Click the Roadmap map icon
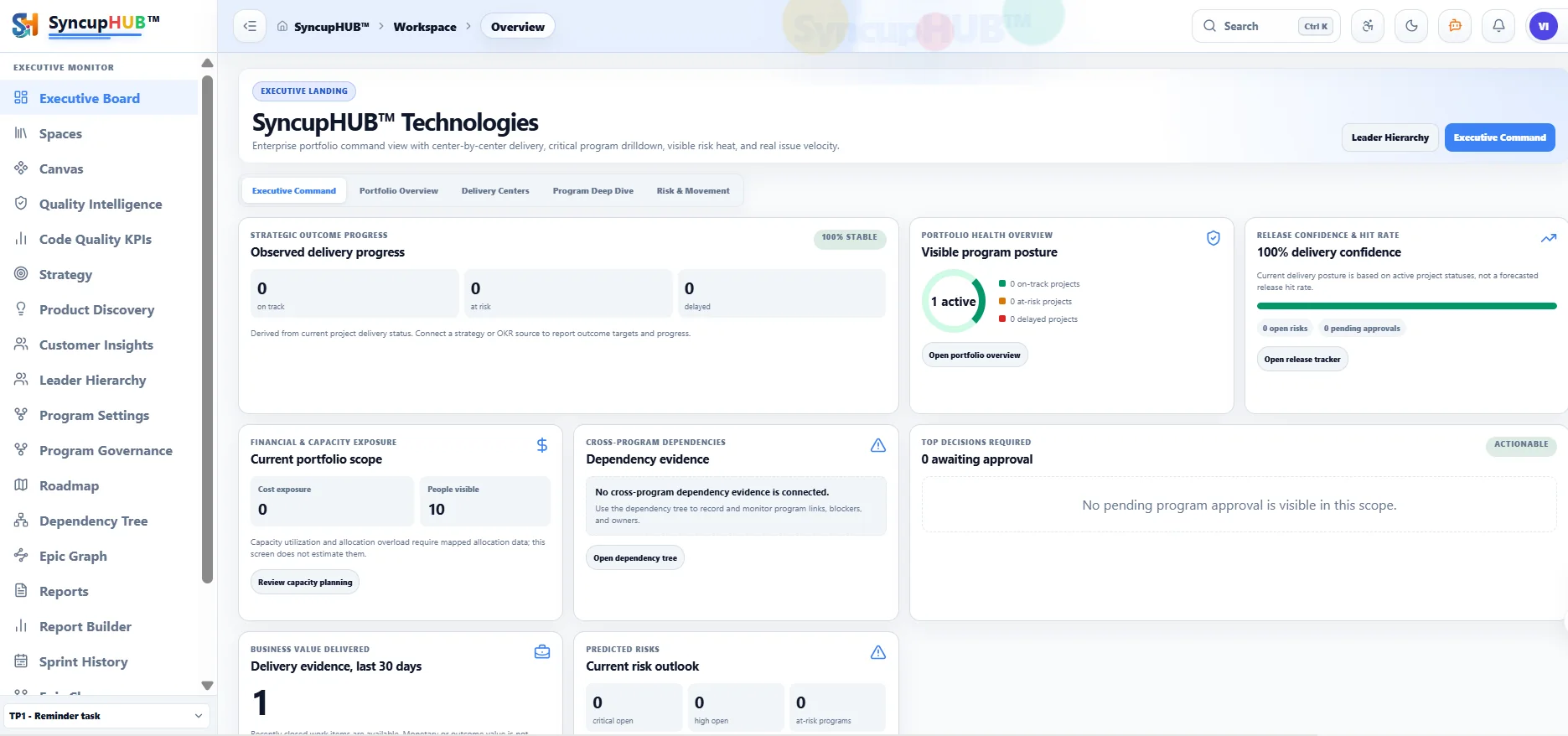1568x736 pixels. [21, 485]
